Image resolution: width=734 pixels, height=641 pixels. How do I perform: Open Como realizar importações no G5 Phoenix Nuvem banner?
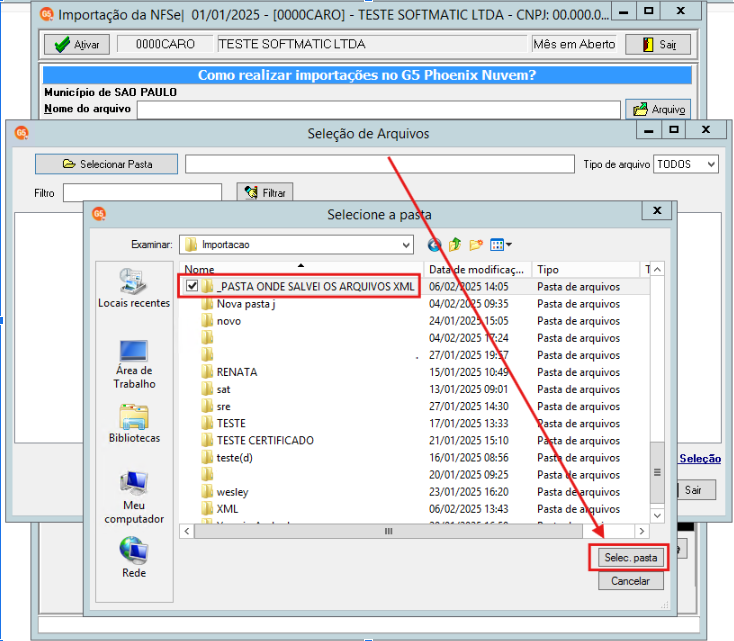[x=367, y=75]
